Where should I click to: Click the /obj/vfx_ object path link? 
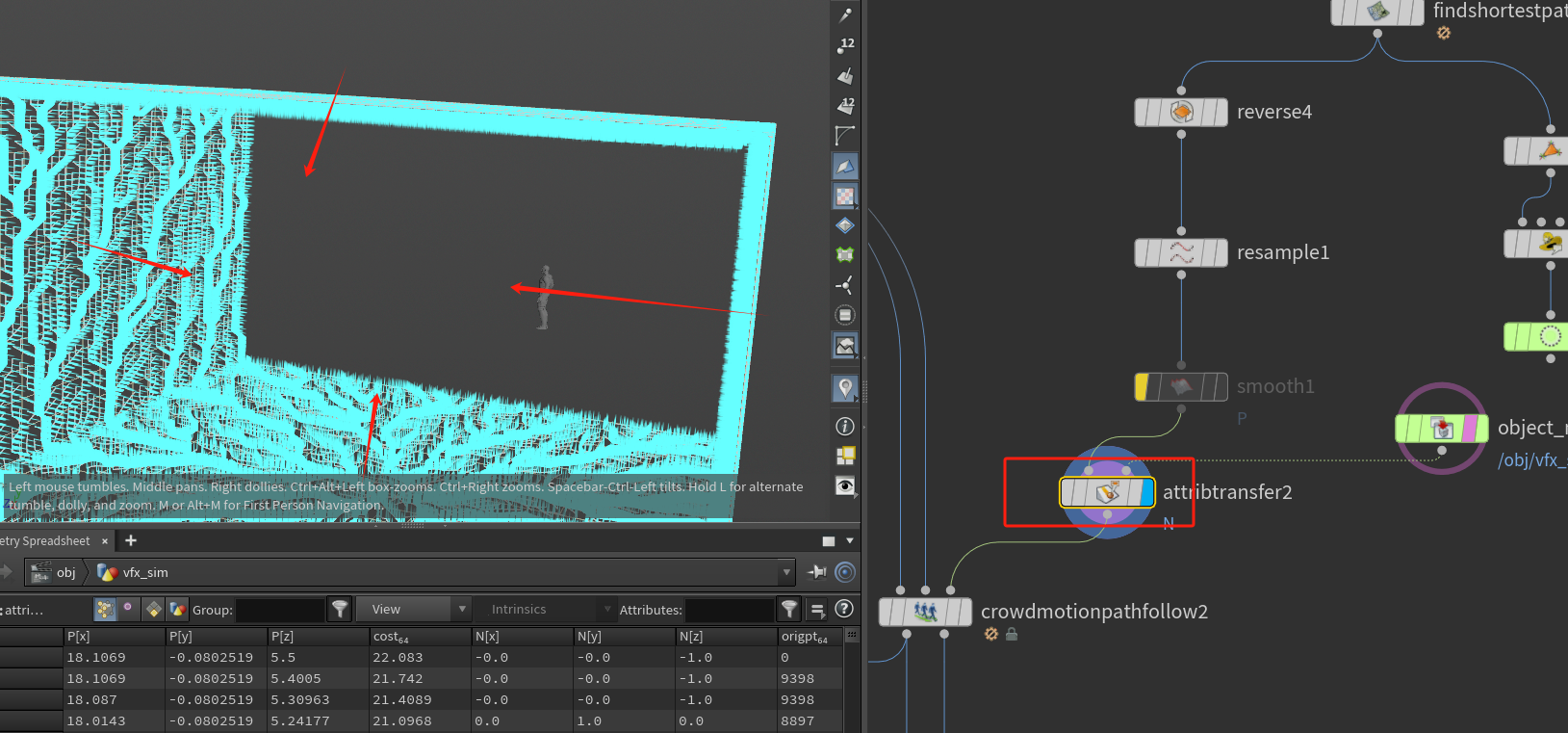click(x=1530, y=460)
